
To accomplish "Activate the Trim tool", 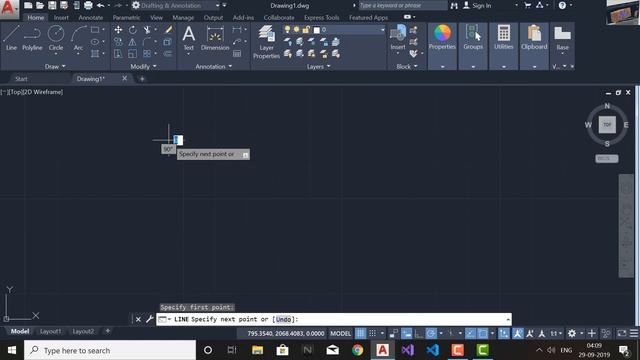I will [x=147, y=30].
